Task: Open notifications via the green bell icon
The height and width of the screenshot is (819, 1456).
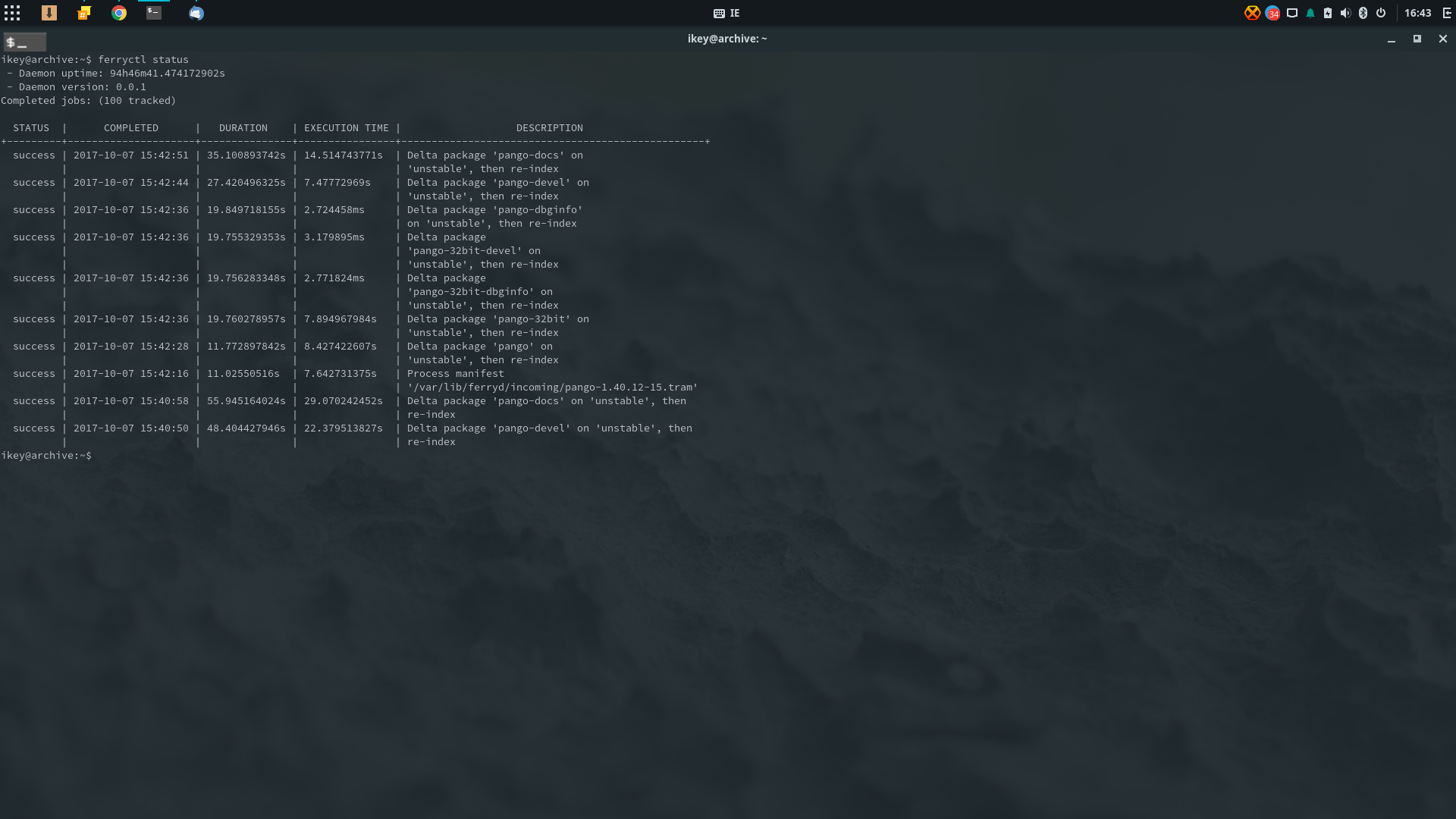Action: (1310, 13)
